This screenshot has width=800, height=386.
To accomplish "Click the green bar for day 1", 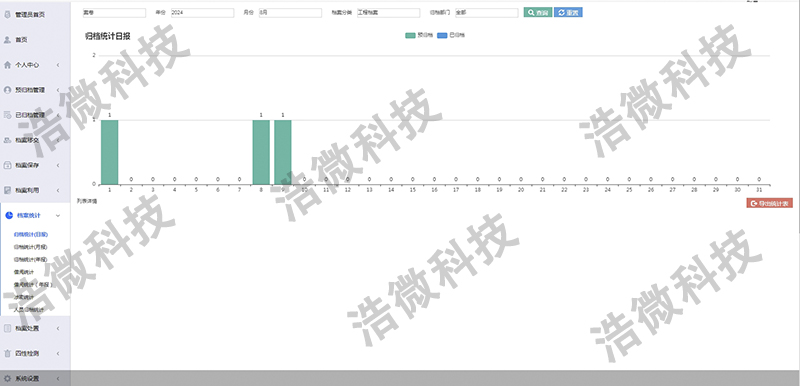I will (x=109, y=152).
